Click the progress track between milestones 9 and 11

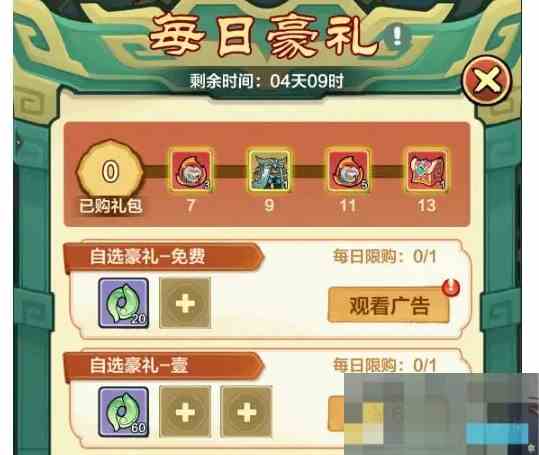[x=309, y=171]
